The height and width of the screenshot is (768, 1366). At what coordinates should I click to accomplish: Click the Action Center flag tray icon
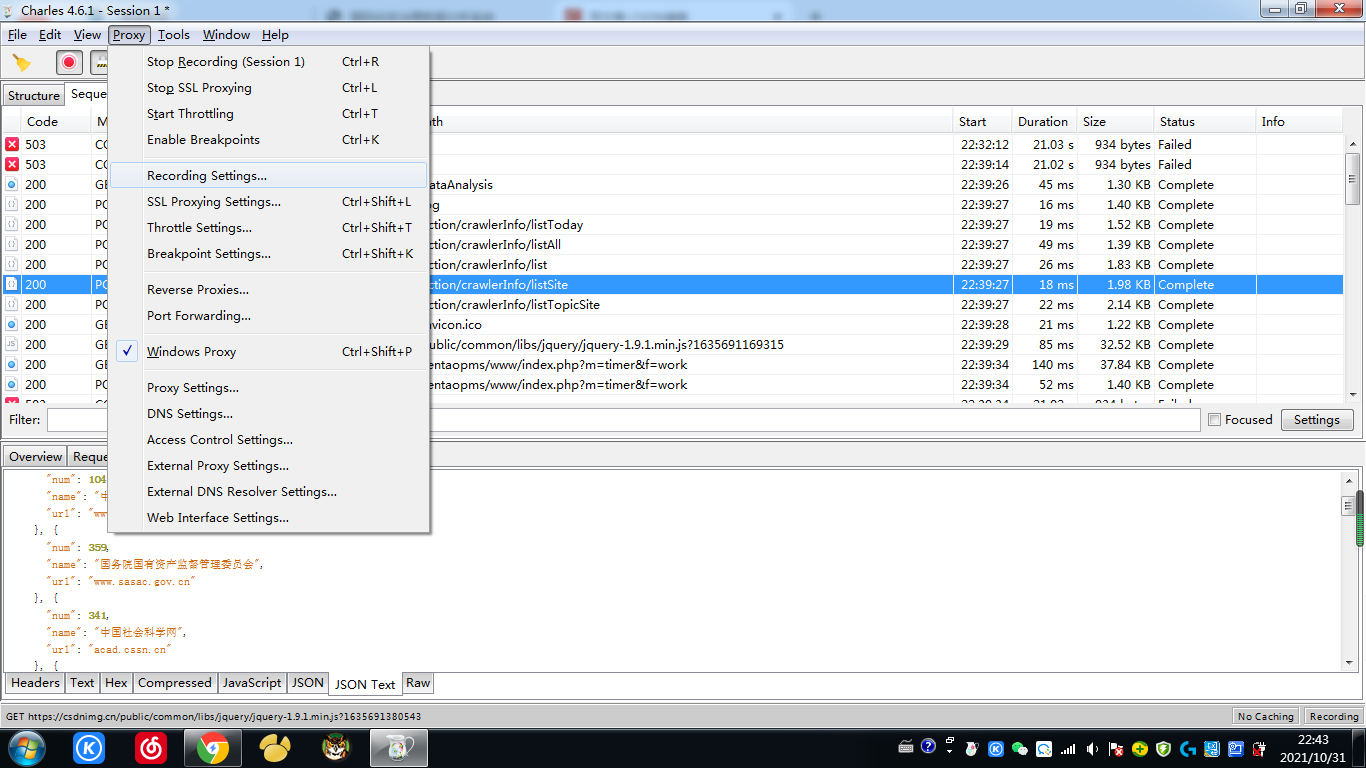point(1116,748)
